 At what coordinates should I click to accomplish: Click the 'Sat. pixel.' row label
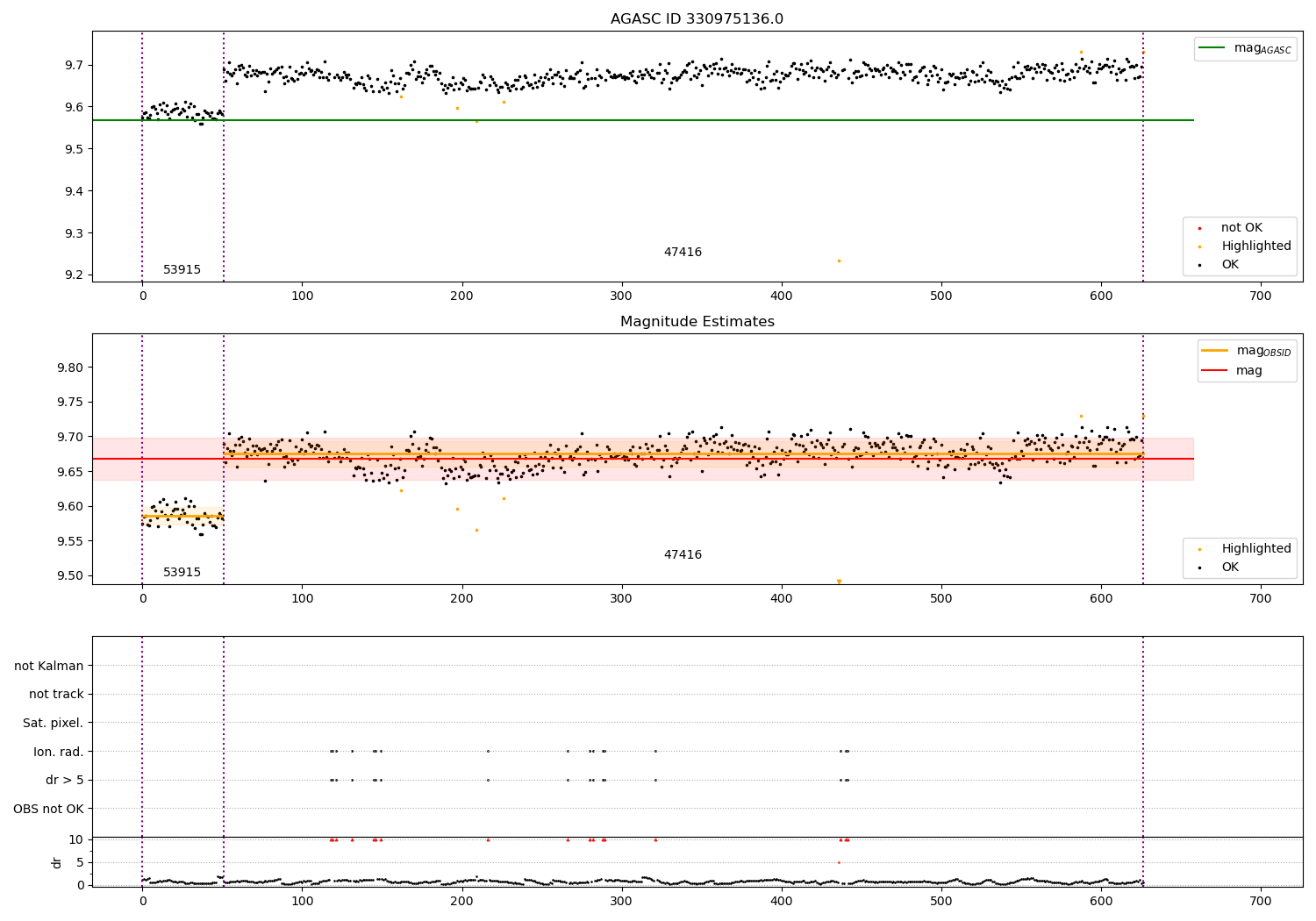54,724
